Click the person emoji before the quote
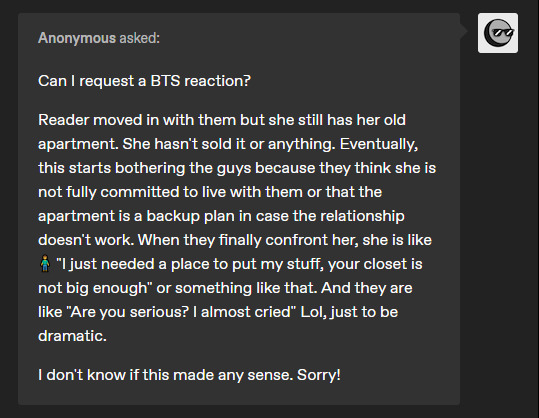This screenshot has height=418, width=539. [x=45, y=264]
